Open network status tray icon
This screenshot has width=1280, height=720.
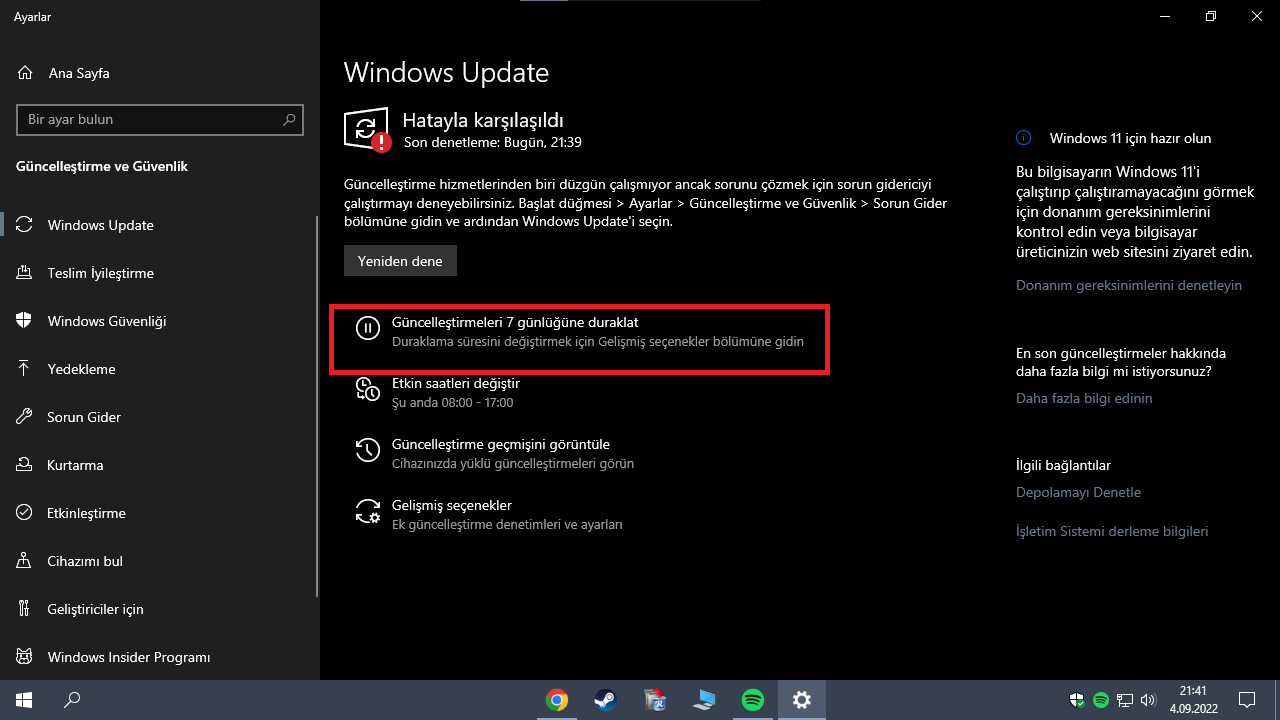pyautogui.click(x=1125, y=700)
